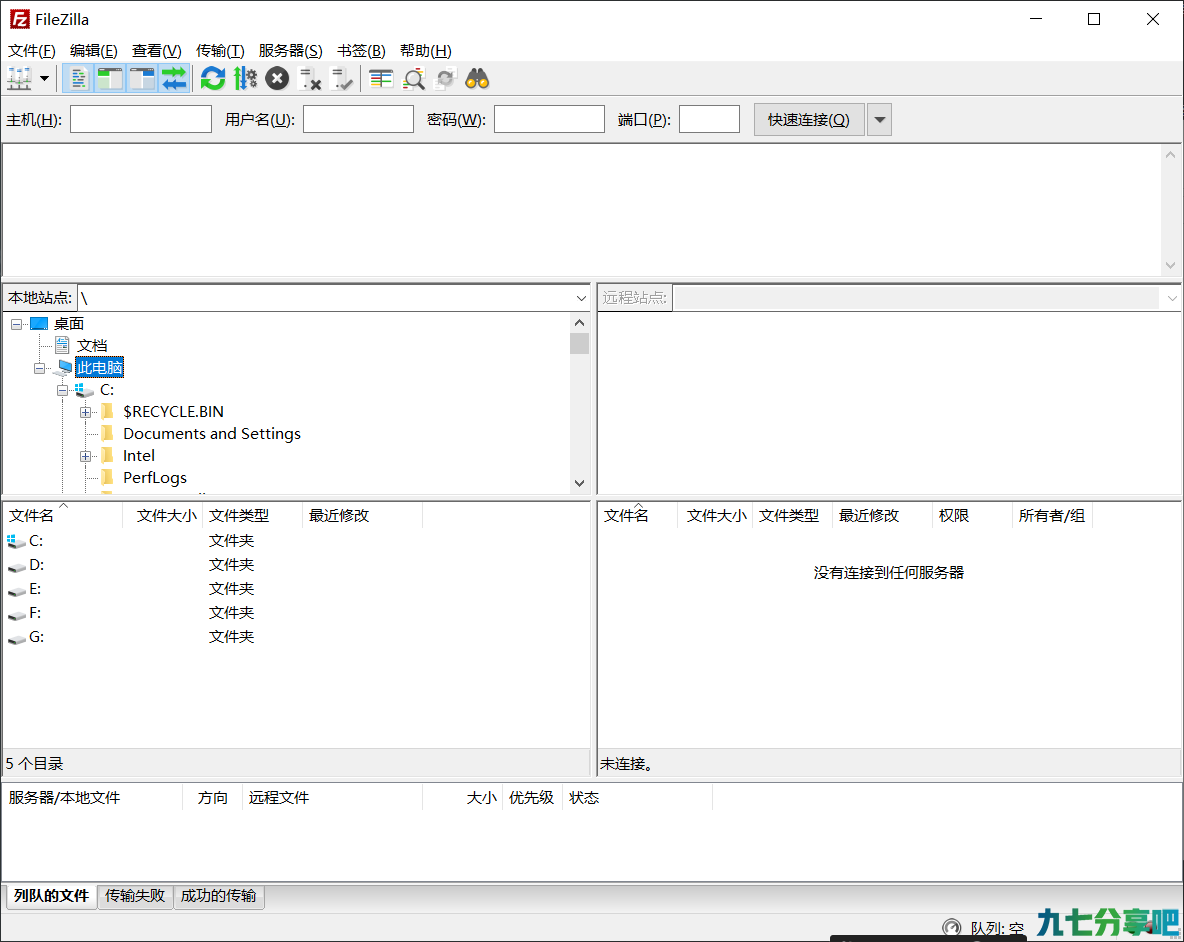Expand the Intel folder node

pos(85,456)
